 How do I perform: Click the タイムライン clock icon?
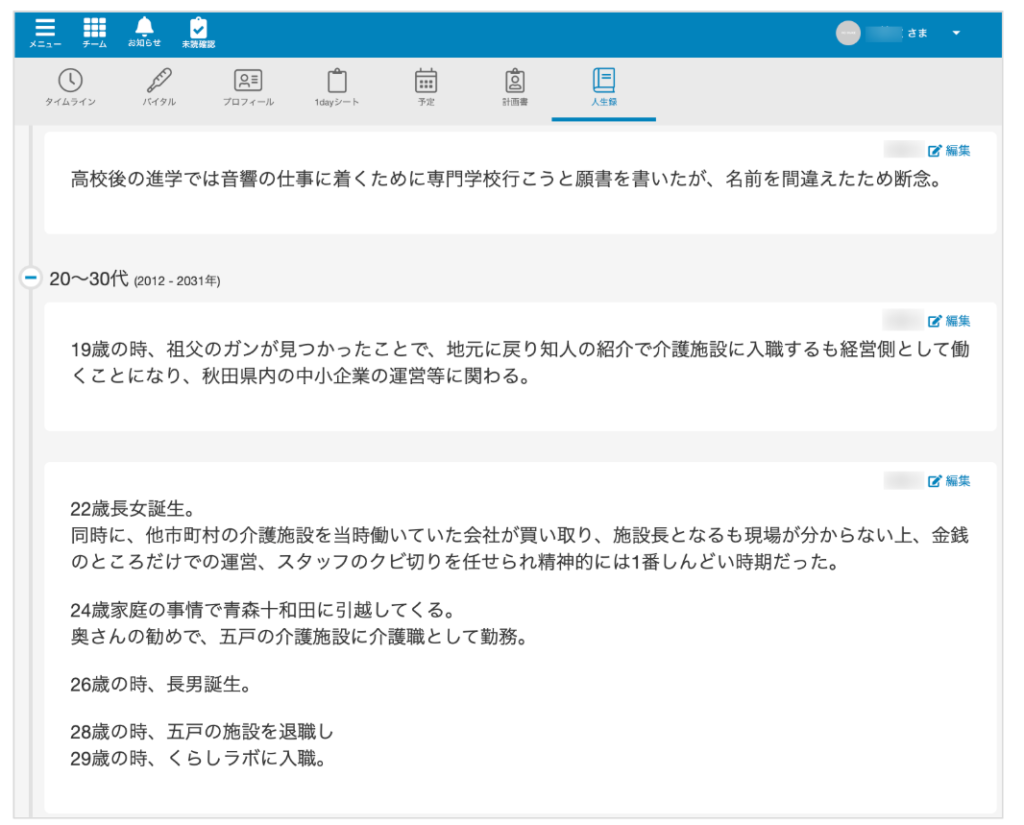70,81
